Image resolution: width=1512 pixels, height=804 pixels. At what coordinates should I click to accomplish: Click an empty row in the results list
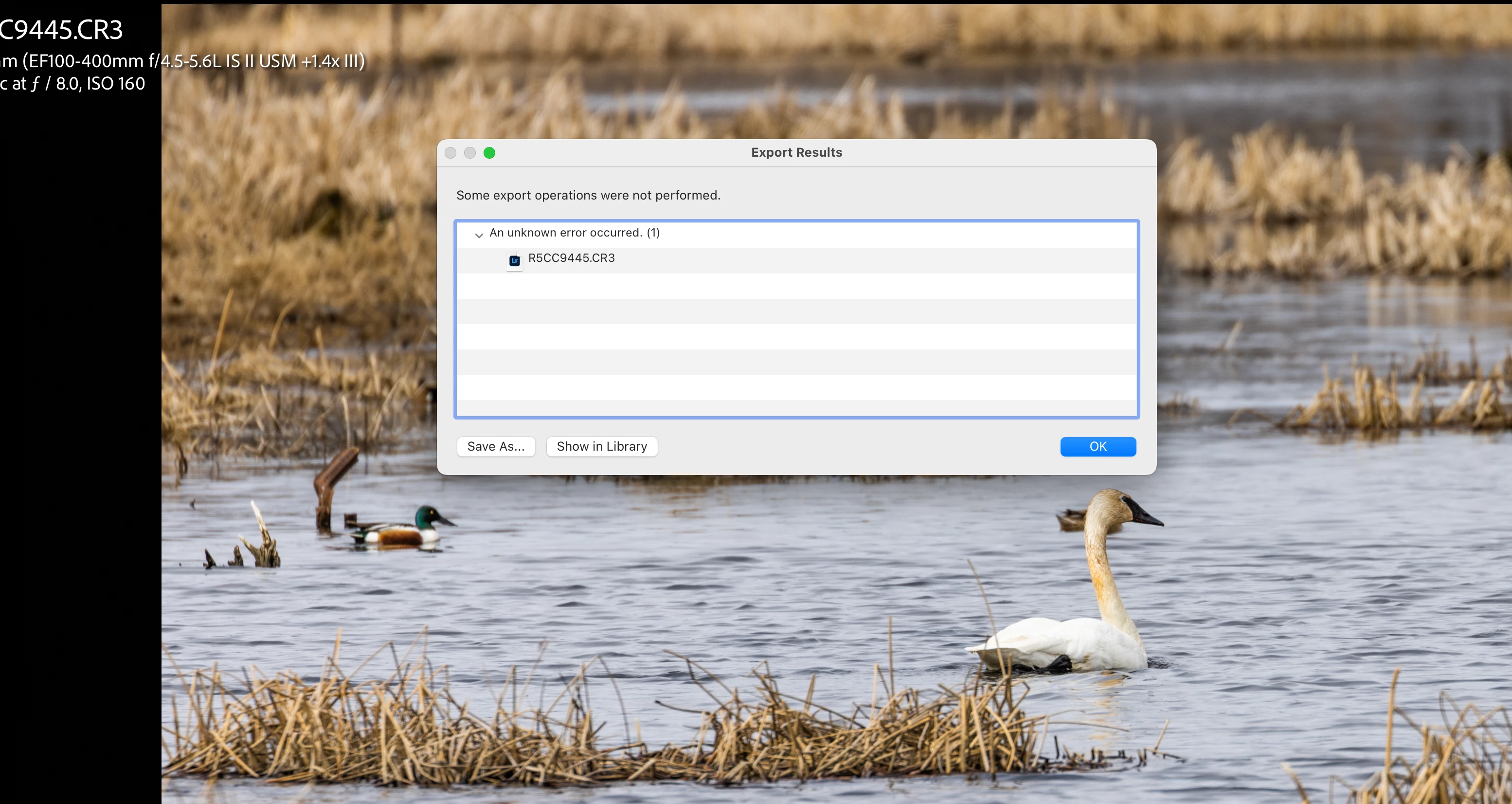(x=796, y=336)
